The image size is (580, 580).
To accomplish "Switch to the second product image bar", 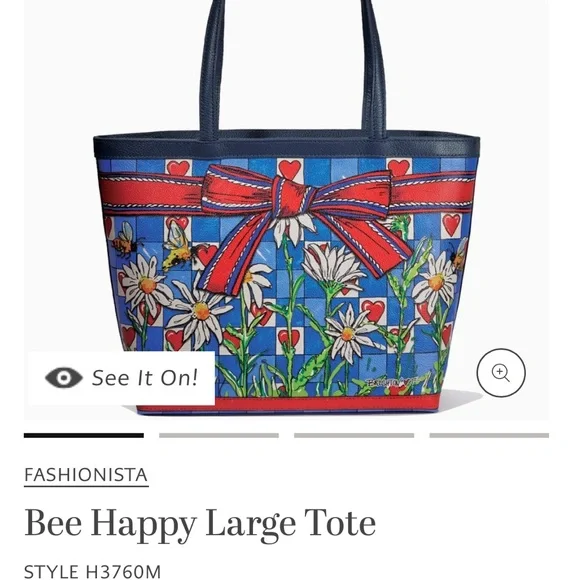I will (x=219, y=435).
